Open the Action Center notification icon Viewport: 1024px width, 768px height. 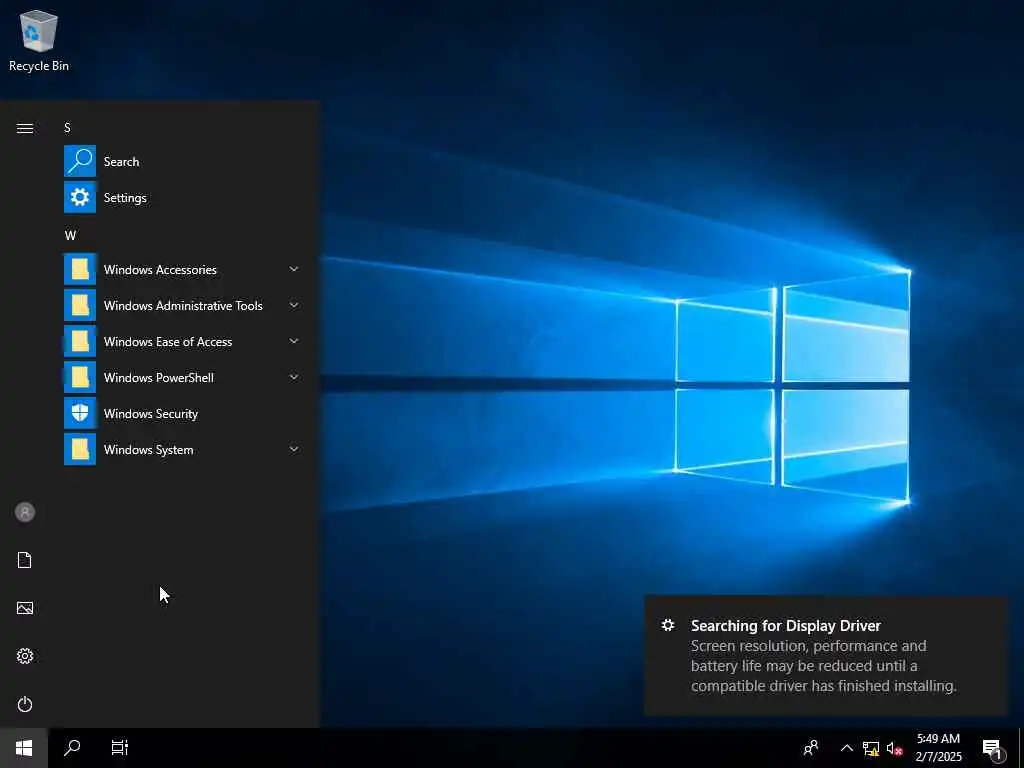point(993,748)
